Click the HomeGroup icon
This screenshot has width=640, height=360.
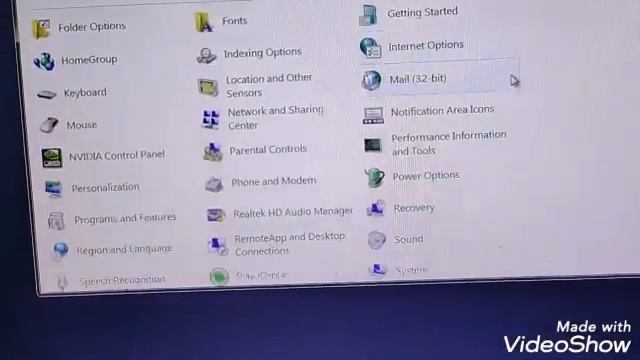pyautogui.click(x=44, y=62)
